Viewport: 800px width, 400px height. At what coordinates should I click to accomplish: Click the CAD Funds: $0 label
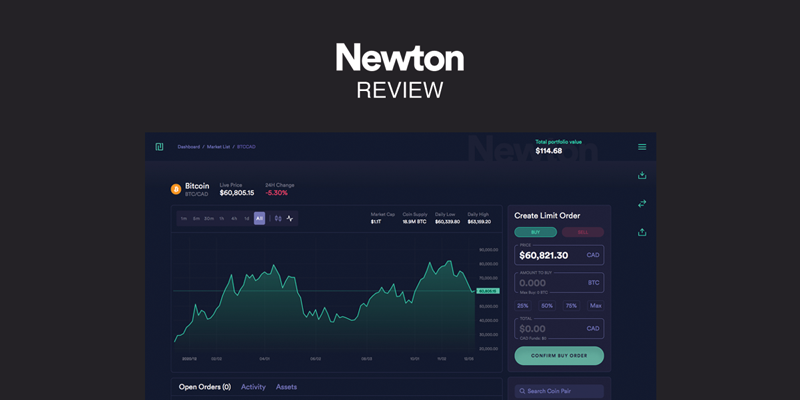point(533,338)
